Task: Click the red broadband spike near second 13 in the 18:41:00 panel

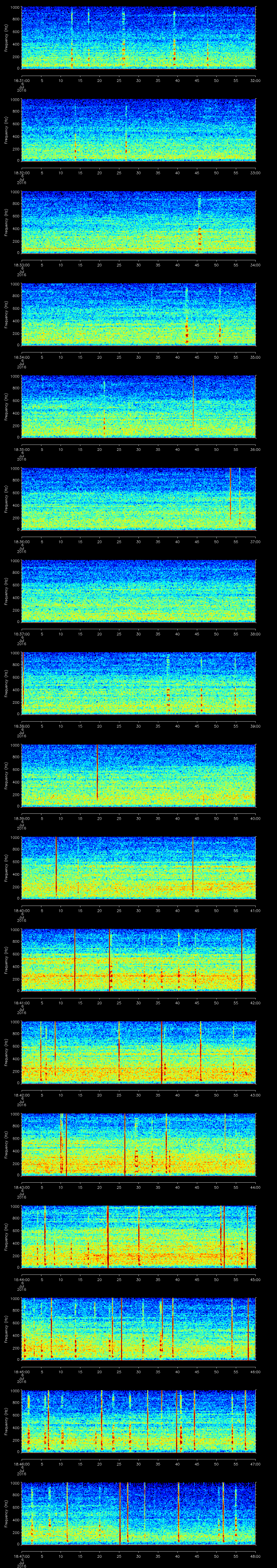Action: pyautogui.click(x=74, y=960)
